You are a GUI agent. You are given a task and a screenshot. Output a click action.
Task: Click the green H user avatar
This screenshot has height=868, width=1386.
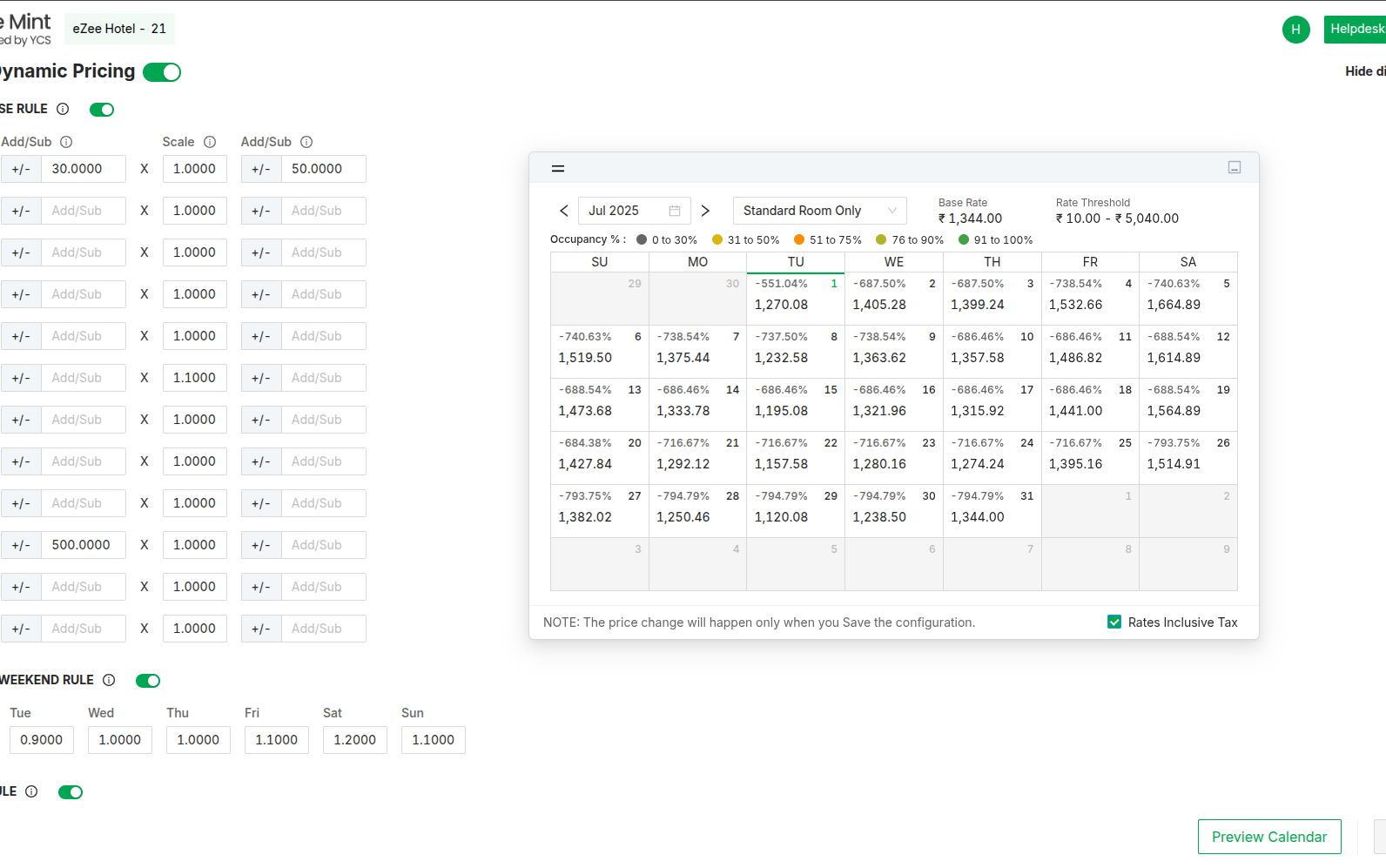pos(1295,30)
